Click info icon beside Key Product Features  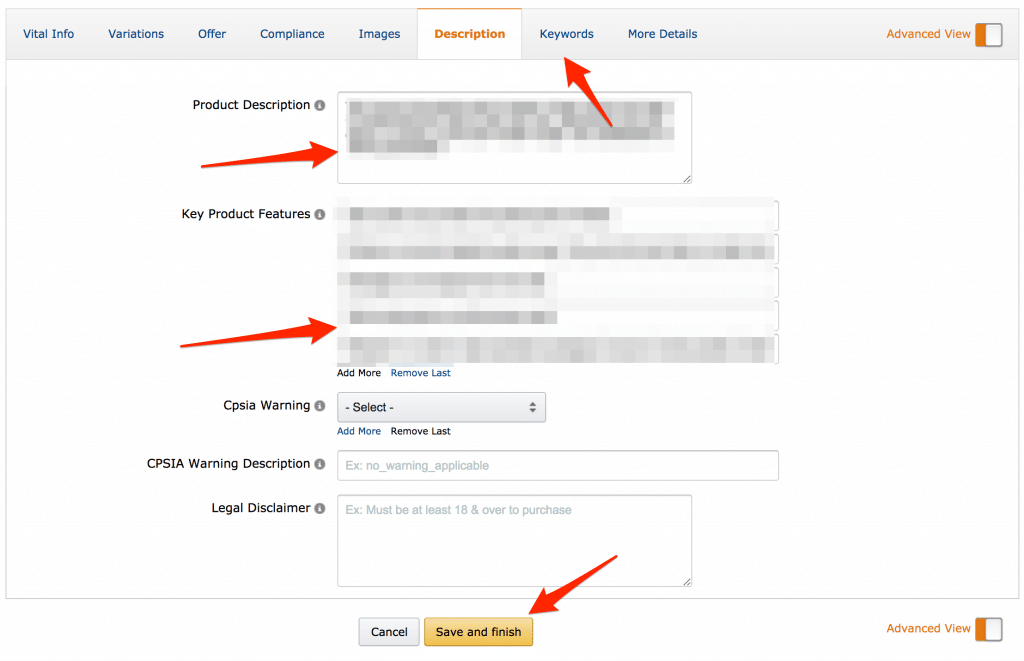pyautogui.click(x=320, y=214)
